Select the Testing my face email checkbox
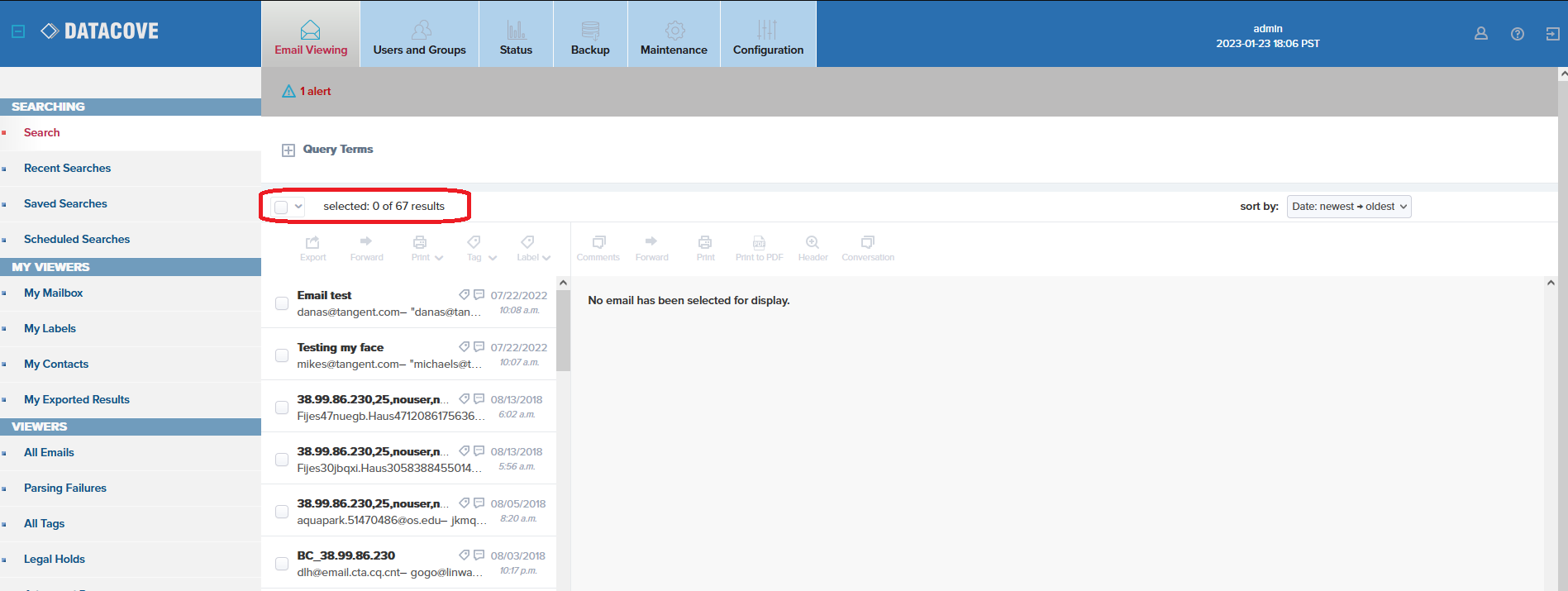Screen dimensions: 1568x591 (282, 355)
